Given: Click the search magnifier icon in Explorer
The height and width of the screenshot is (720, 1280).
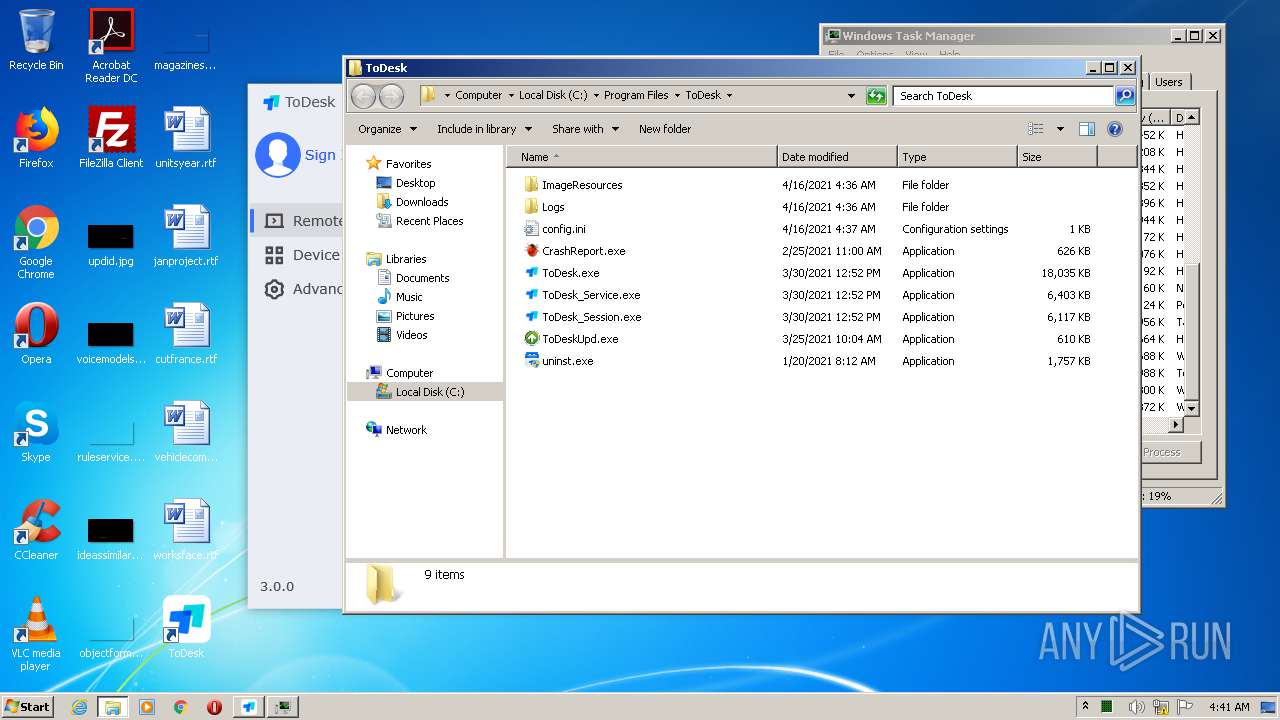Looking at the screenshot, I should 1125,96.
